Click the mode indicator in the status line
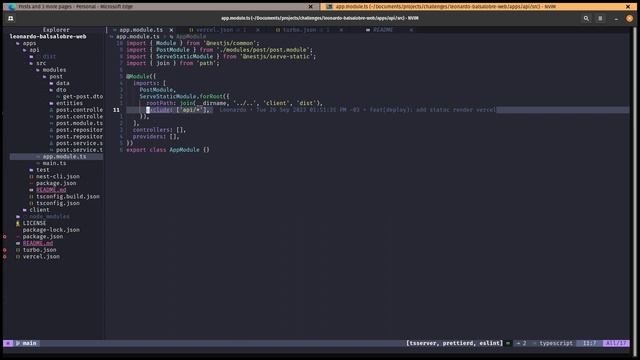This screenshot has height=360, width=640. tap(8, 343)
